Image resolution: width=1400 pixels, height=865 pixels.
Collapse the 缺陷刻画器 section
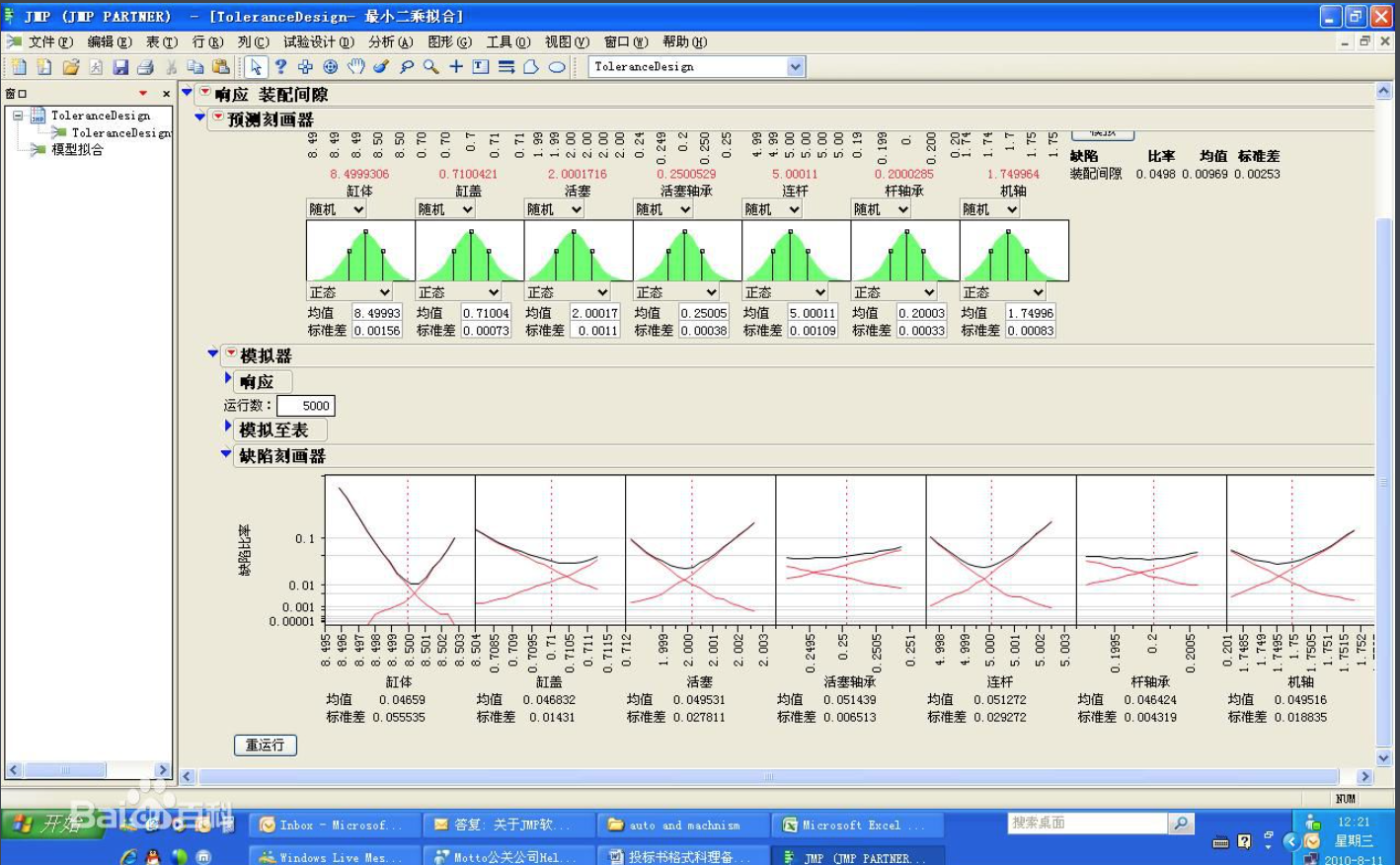coord(226,454)
